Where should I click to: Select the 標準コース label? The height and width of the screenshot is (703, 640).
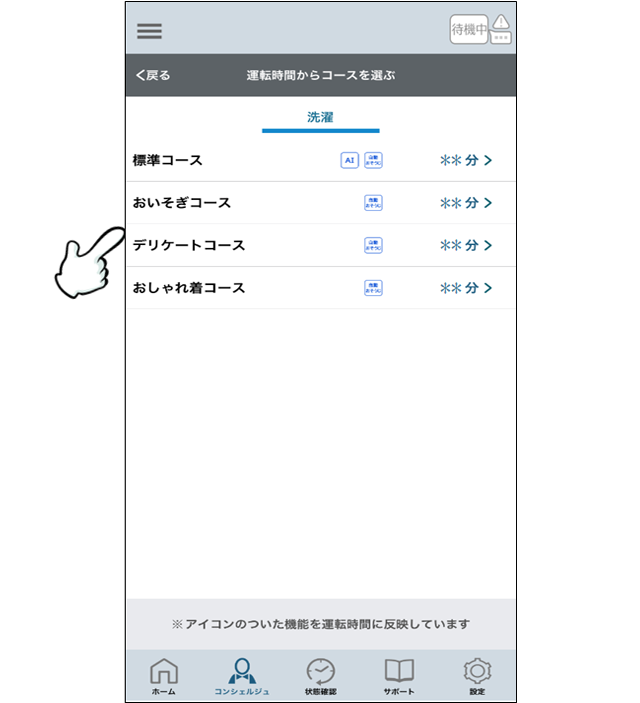[168, 160]
